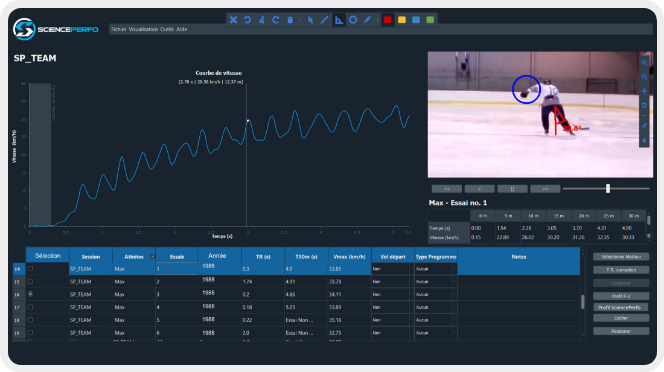The height and width of the screenshot is (372, 664).
Task: Open the Athlètes column filter arrow
Action: [x=152, y=257]
